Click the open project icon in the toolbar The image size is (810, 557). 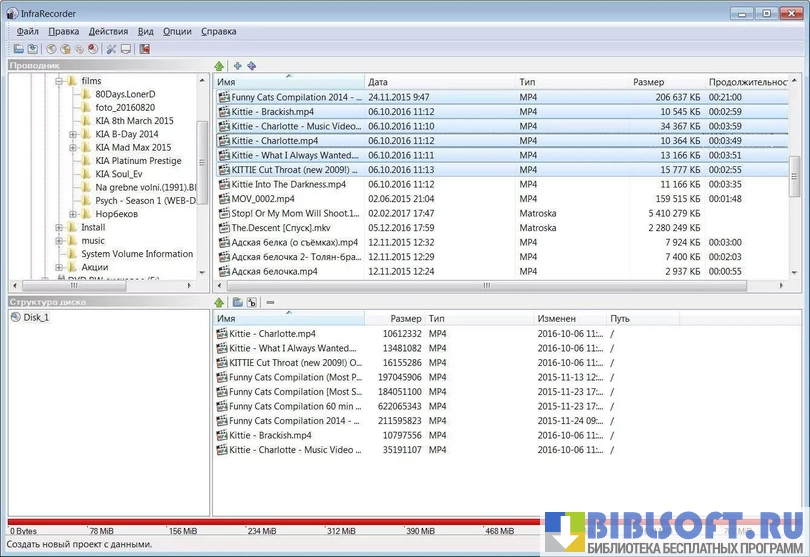click(19, 49)
